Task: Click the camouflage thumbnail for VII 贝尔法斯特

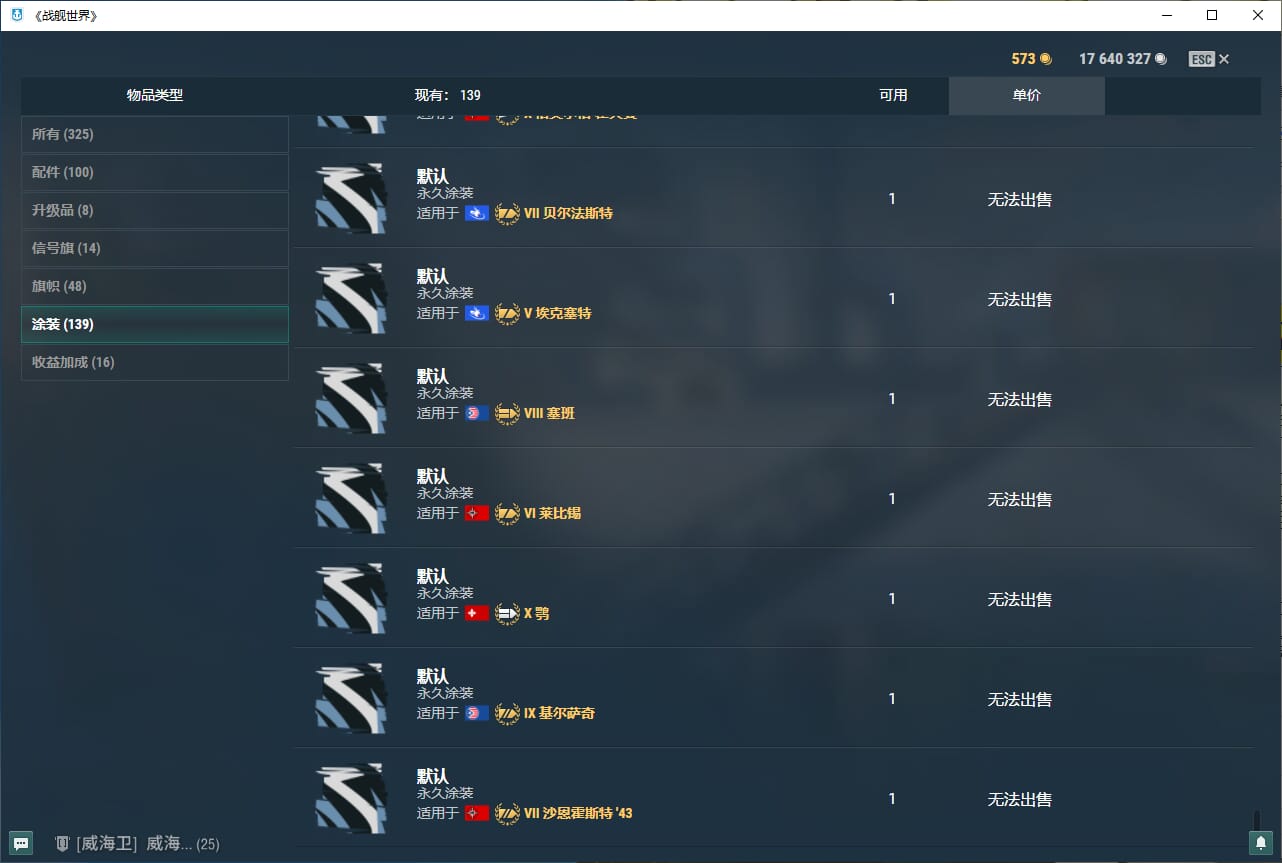Action: [x=351, y=199]
